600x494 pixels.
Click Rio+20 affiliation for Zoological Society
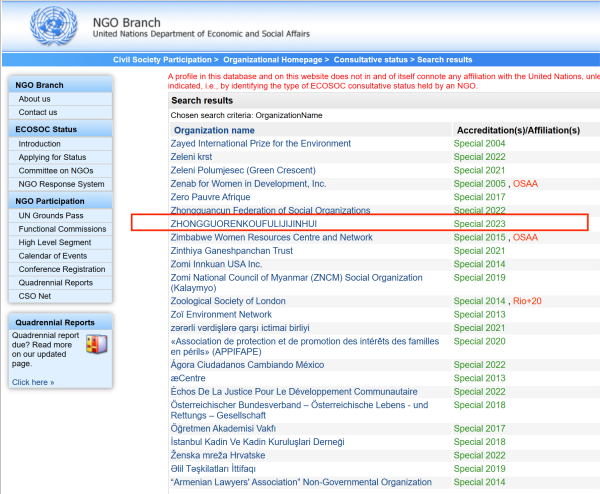(528, 301)
